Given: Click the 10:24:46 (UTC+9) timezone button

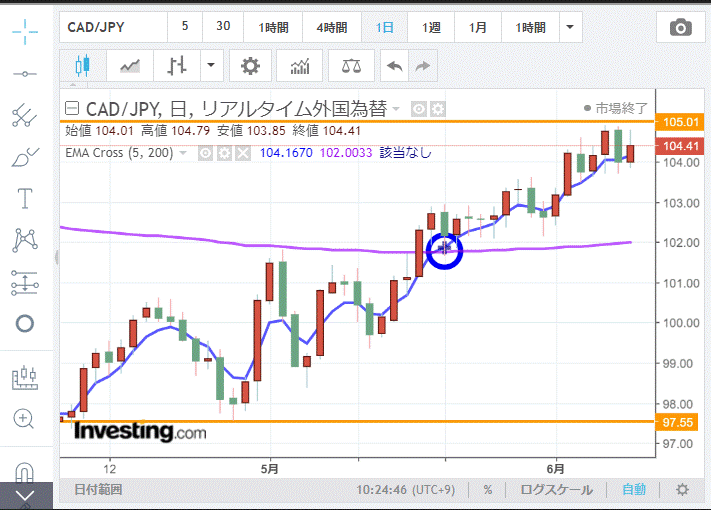Looking at the screenshot, I should click(405, 490).
